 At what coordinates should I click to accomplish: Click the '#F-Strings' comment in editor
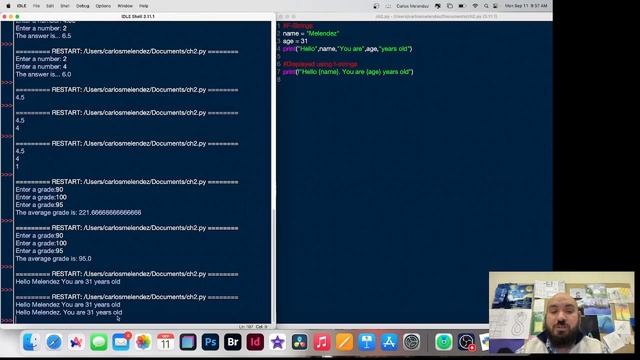[x=298, y=26]
